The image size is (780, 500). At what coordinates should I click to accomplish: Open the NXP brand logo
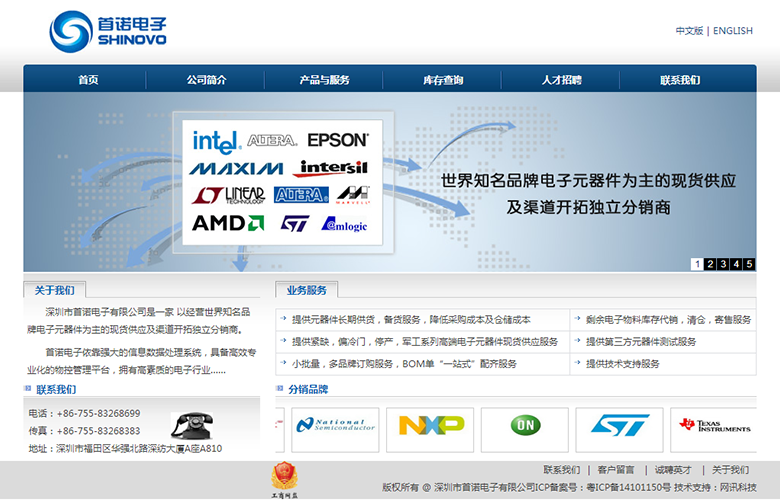click(430, 427)
